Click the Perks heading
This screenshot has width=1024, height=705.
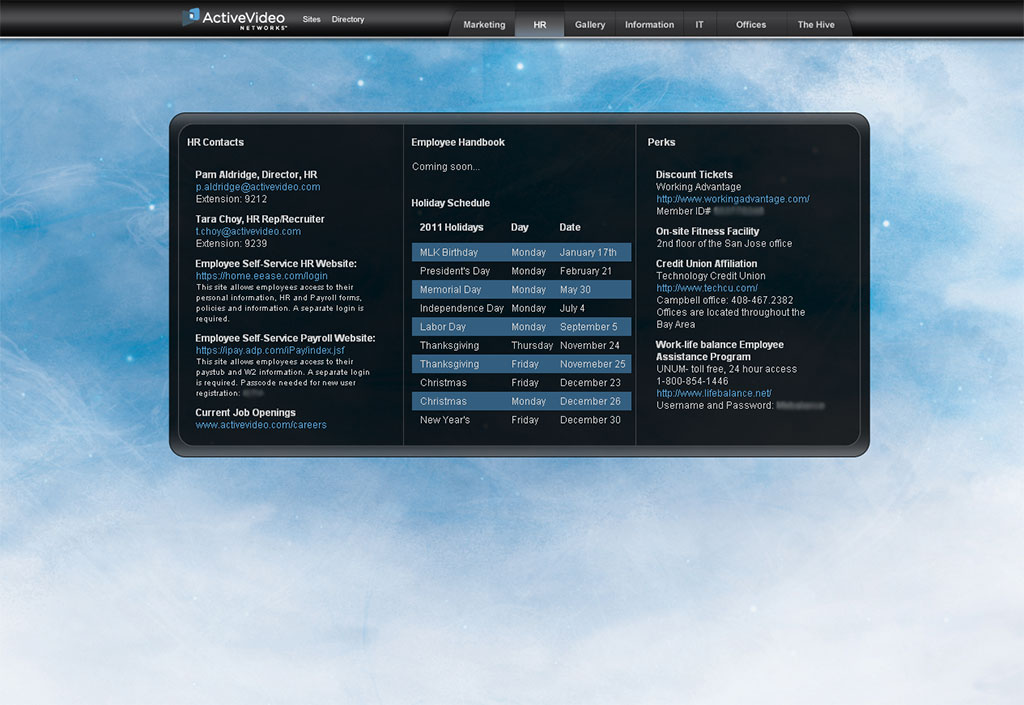(x=662, y=142)
